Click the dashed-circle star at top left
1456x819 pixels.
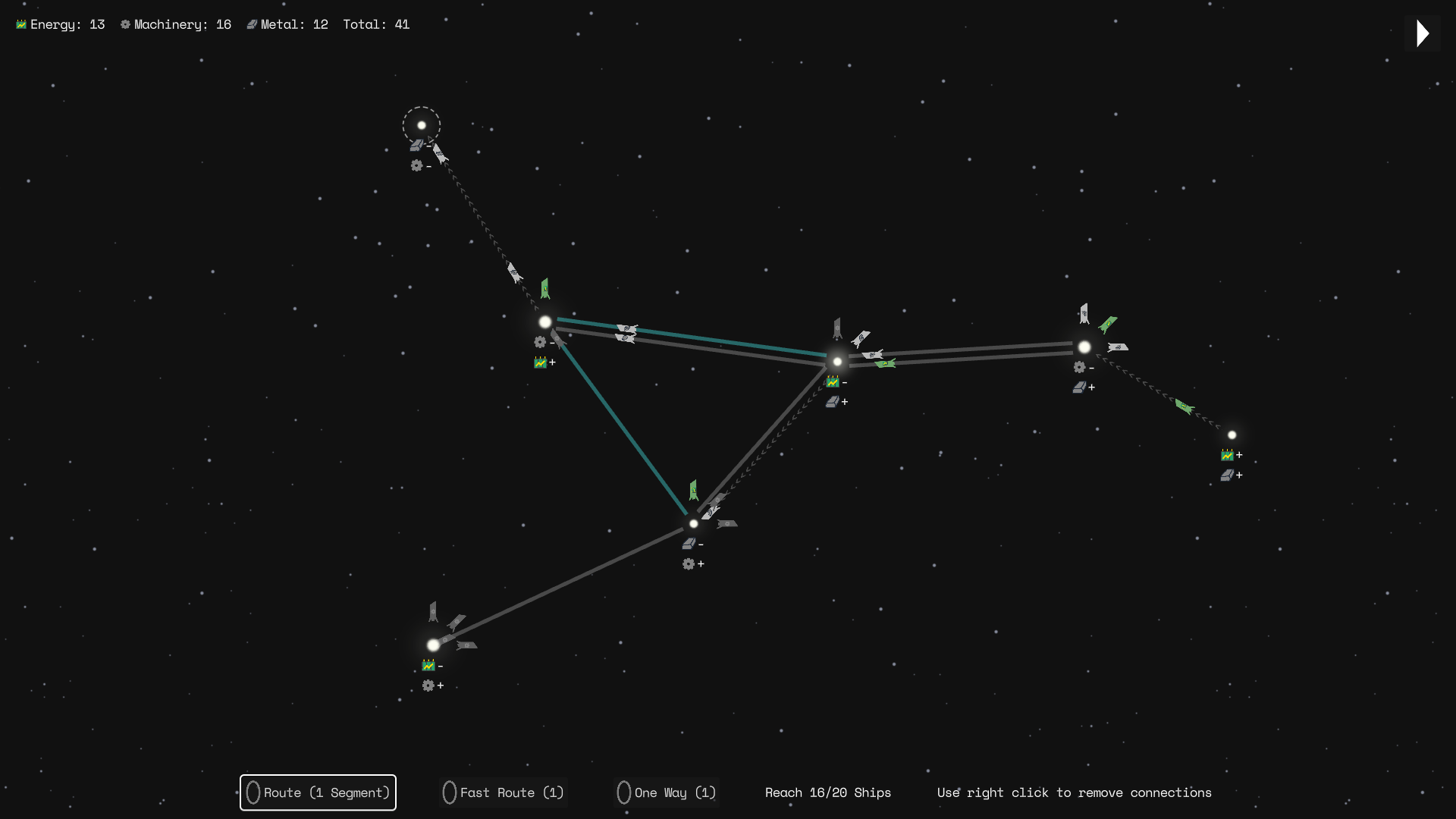point(422,125)
